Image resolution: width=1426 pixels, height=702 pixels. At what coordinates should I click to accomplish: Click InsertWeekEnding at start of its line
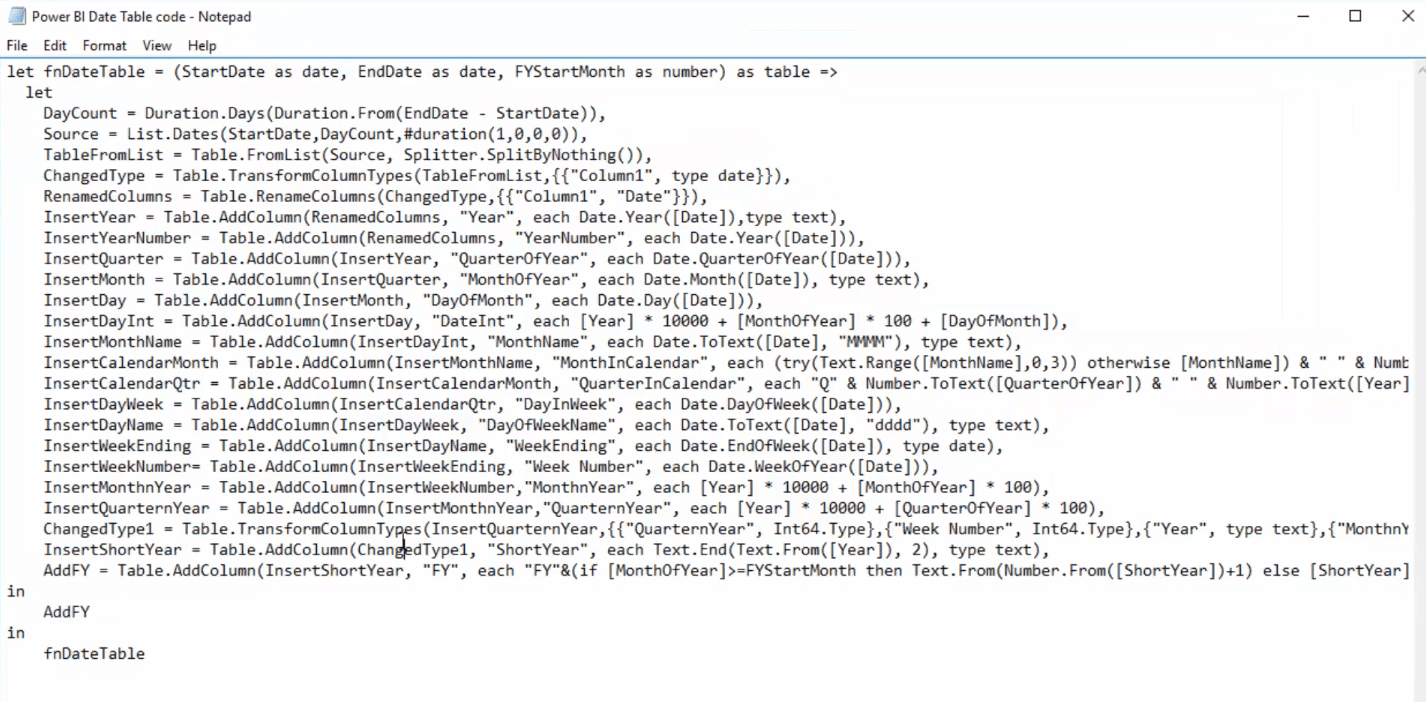click(117, 446)
